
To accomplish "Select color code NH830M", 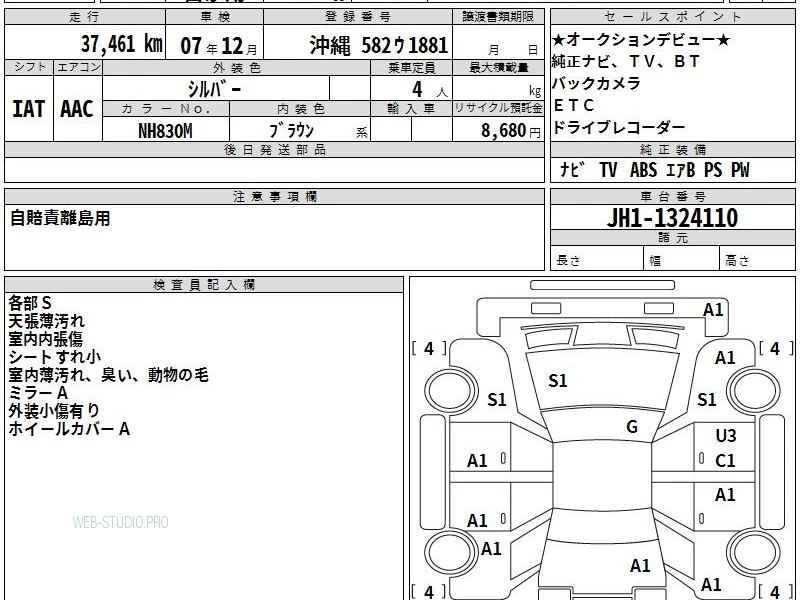I will [165, 131].
